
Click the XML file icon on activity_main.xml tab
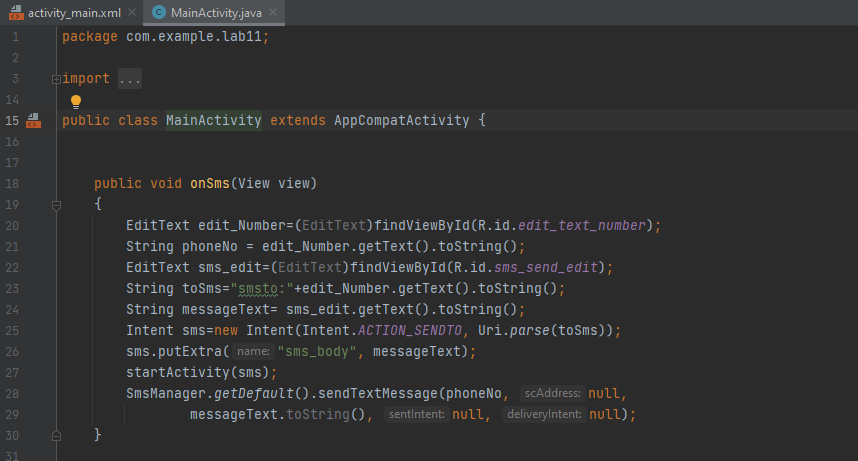tap(16, 13)
